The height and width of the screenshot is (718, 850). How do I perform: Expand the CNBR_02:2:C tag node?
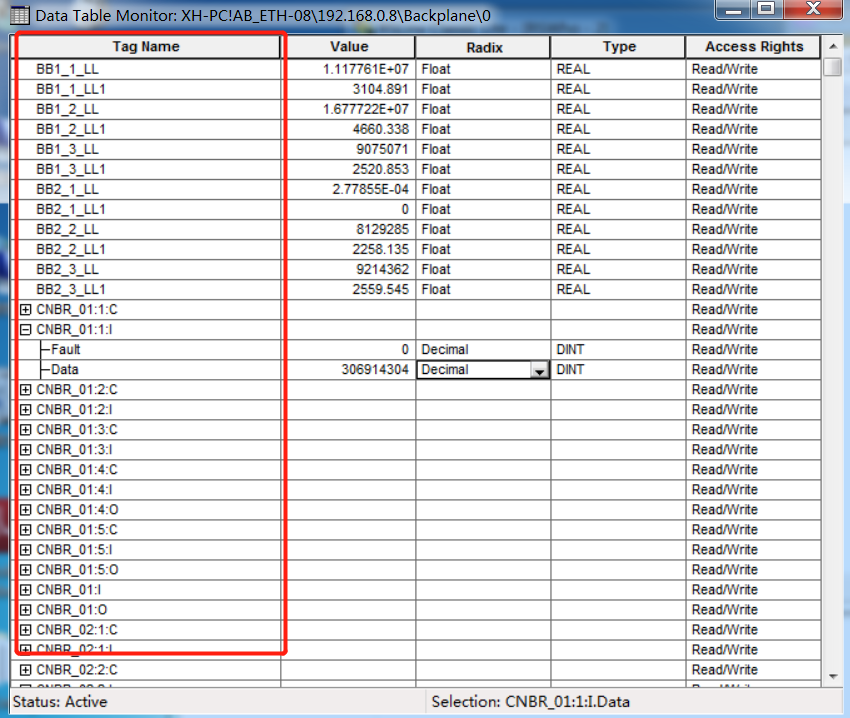click(26, 669)
